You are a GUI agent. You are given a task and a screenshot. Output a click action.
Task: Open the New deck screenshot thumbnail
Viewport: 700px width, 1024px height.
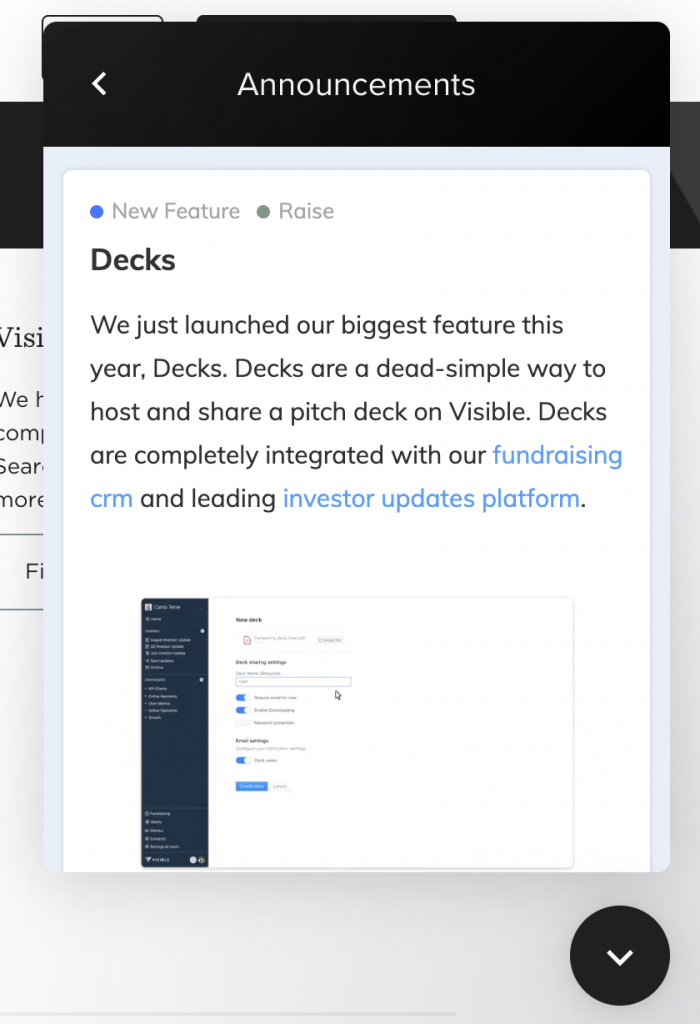[x=357, y=733]
